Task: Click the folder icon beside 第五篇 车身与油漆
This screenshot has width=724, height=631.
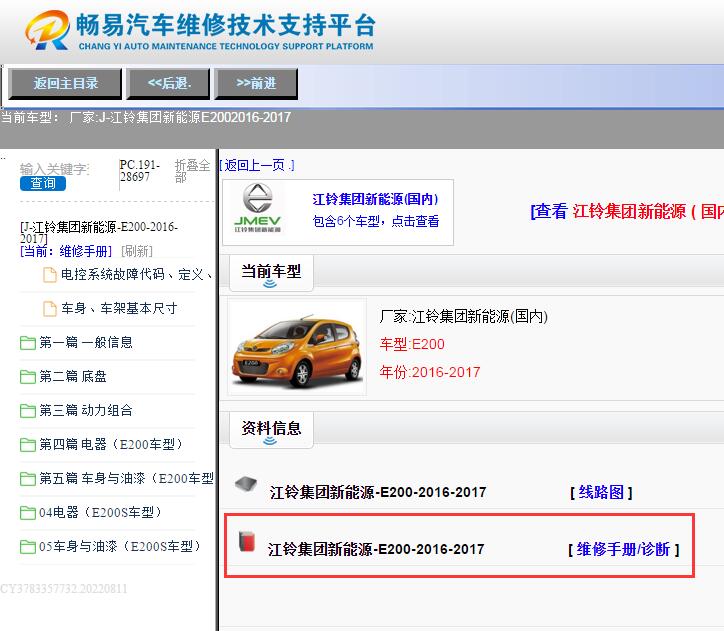Action: (28, 479)
